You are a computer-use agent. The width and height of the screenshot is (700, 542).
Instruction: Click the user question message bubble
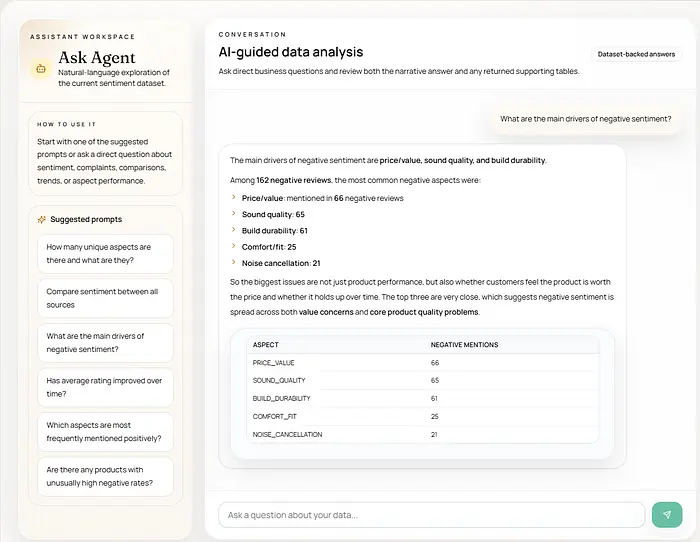click(585, 119)
